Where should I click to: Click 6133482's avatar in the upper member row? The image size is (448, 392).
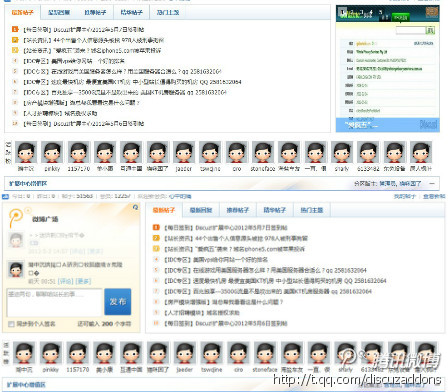368,152
